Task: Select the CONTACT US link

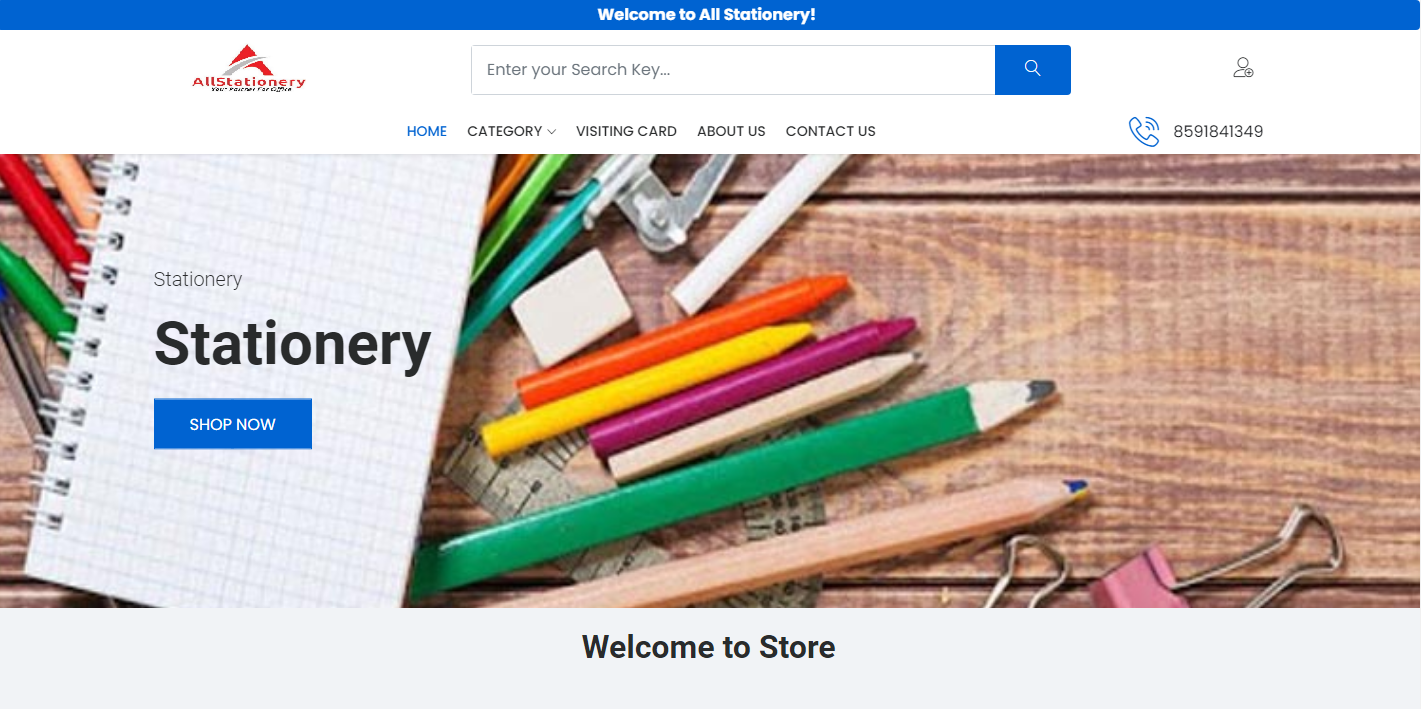Action: (x=830, y=131)
